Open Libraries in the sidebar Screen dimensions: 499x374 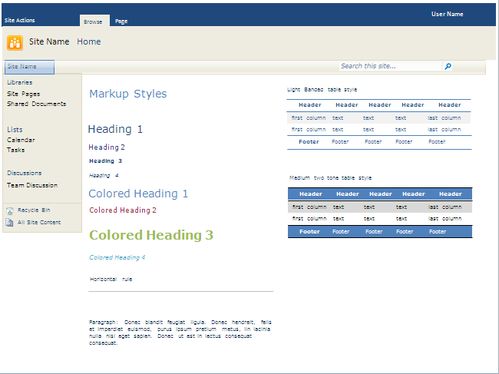20,82
